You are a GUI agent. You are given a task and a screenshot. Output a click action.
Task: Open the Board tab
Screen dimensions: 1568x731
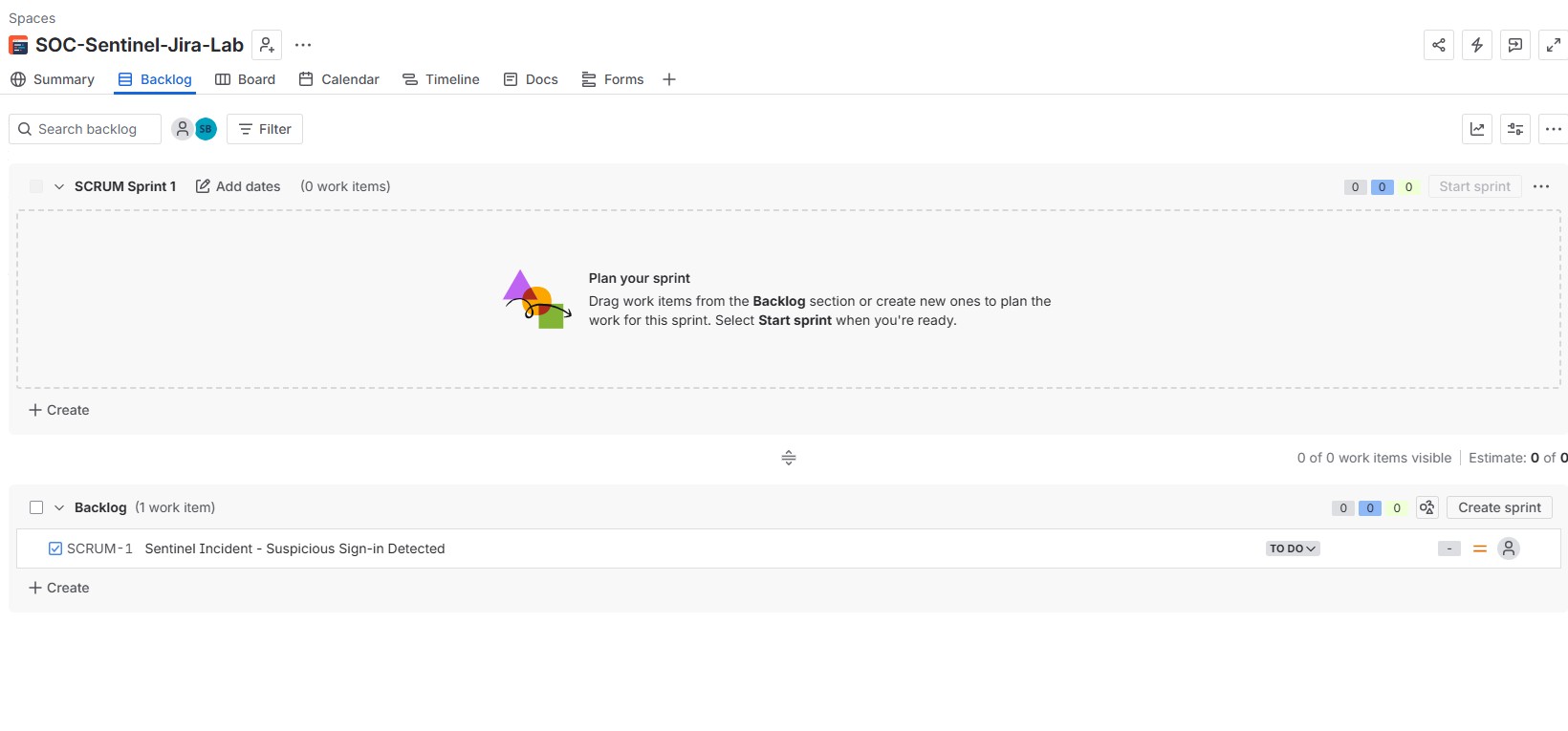pyautogui.click(x=245, y=79)
